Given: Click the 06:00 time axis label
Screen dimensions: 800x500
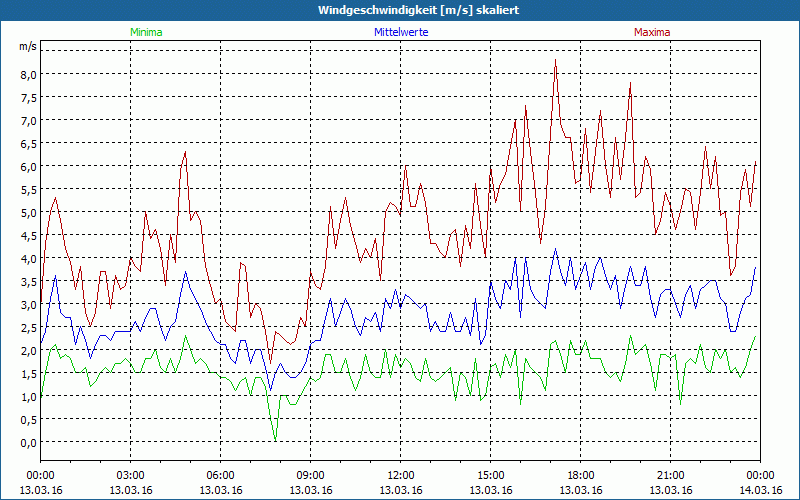Looking at the screenshot, I should pos(221,475).
